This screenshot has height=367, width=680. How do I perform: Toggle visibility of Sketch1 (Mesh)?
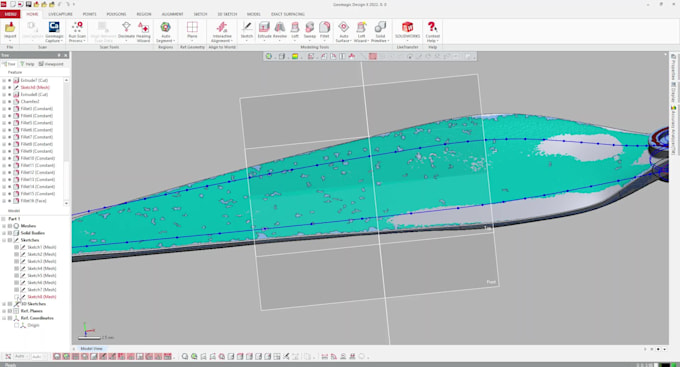click(x=16, y=247)
